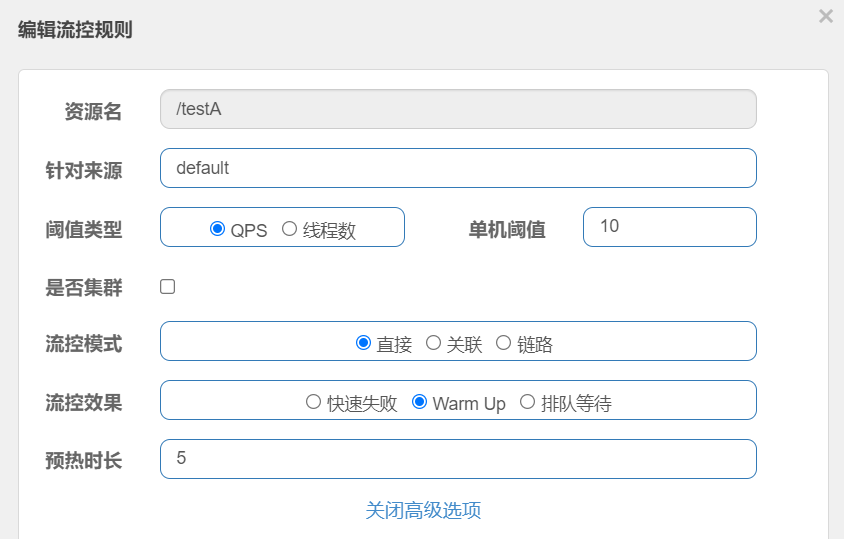The width and height of the screenshot is (844, 539).
Task: Enable the 是否集群 checkbox
Action: tap(167, 286)
